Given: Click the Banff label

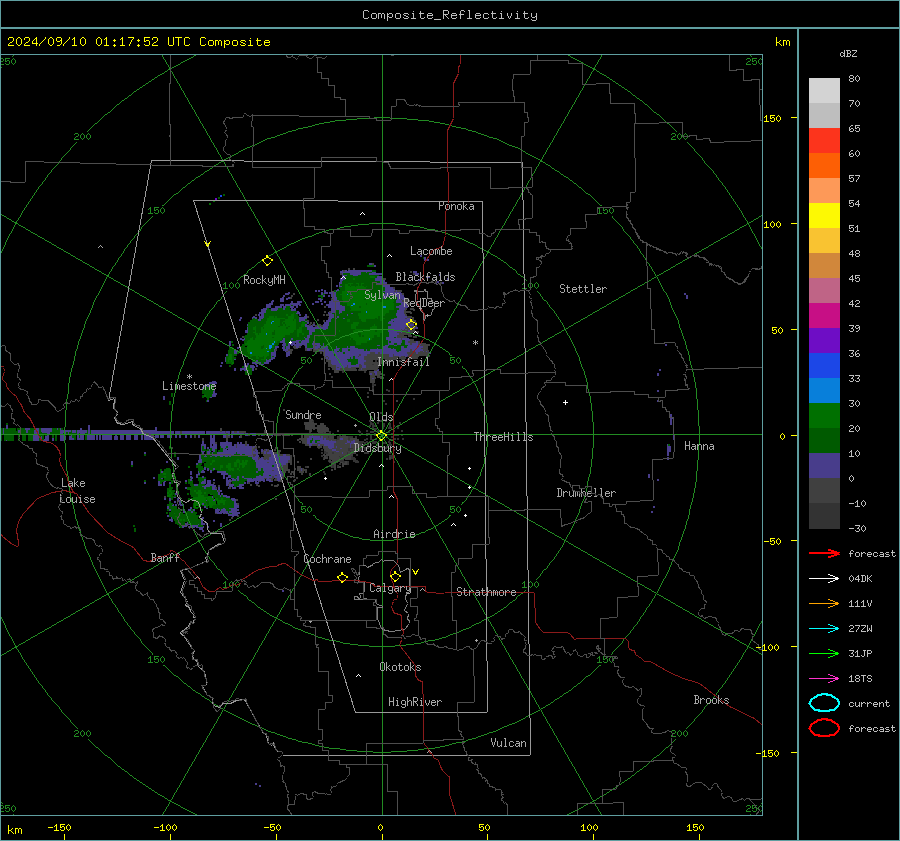Looking at the screenshot, I should point(165,558).
